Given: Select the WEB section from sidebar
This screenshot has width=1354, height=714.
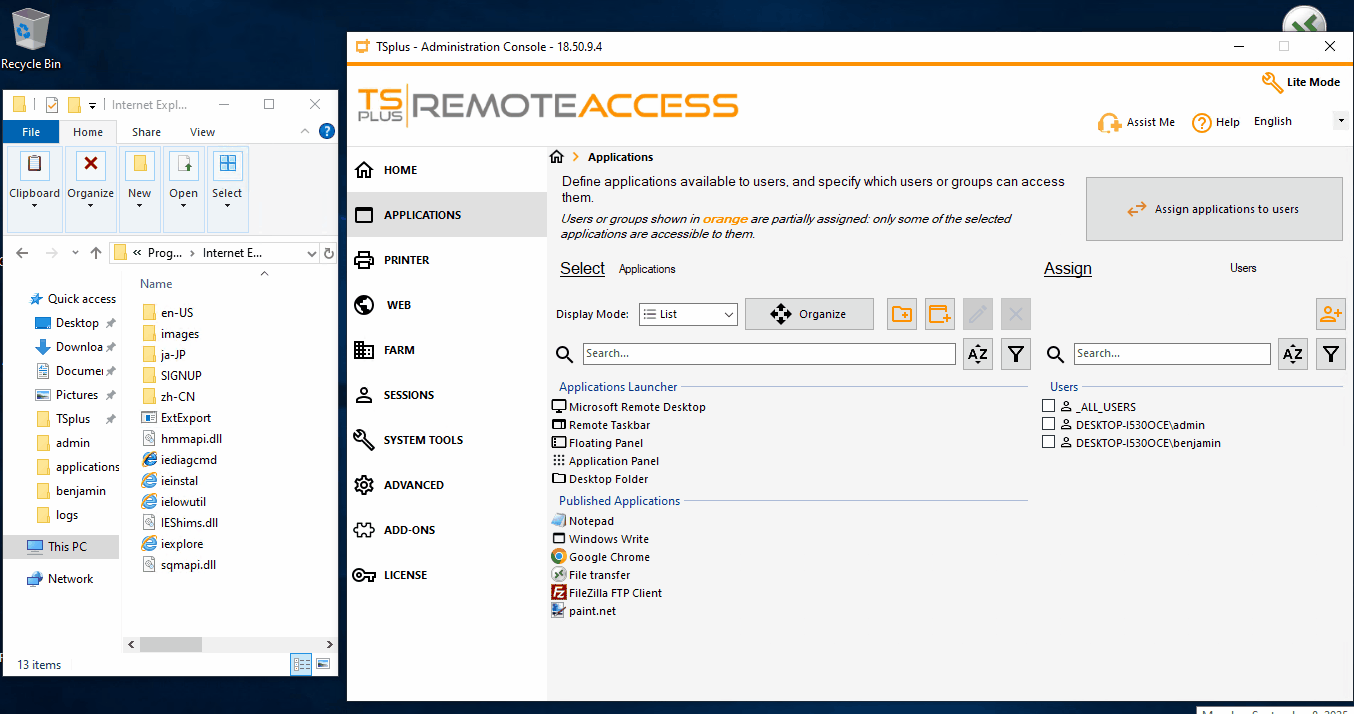Looking at the screenshot, I should 406,304.
